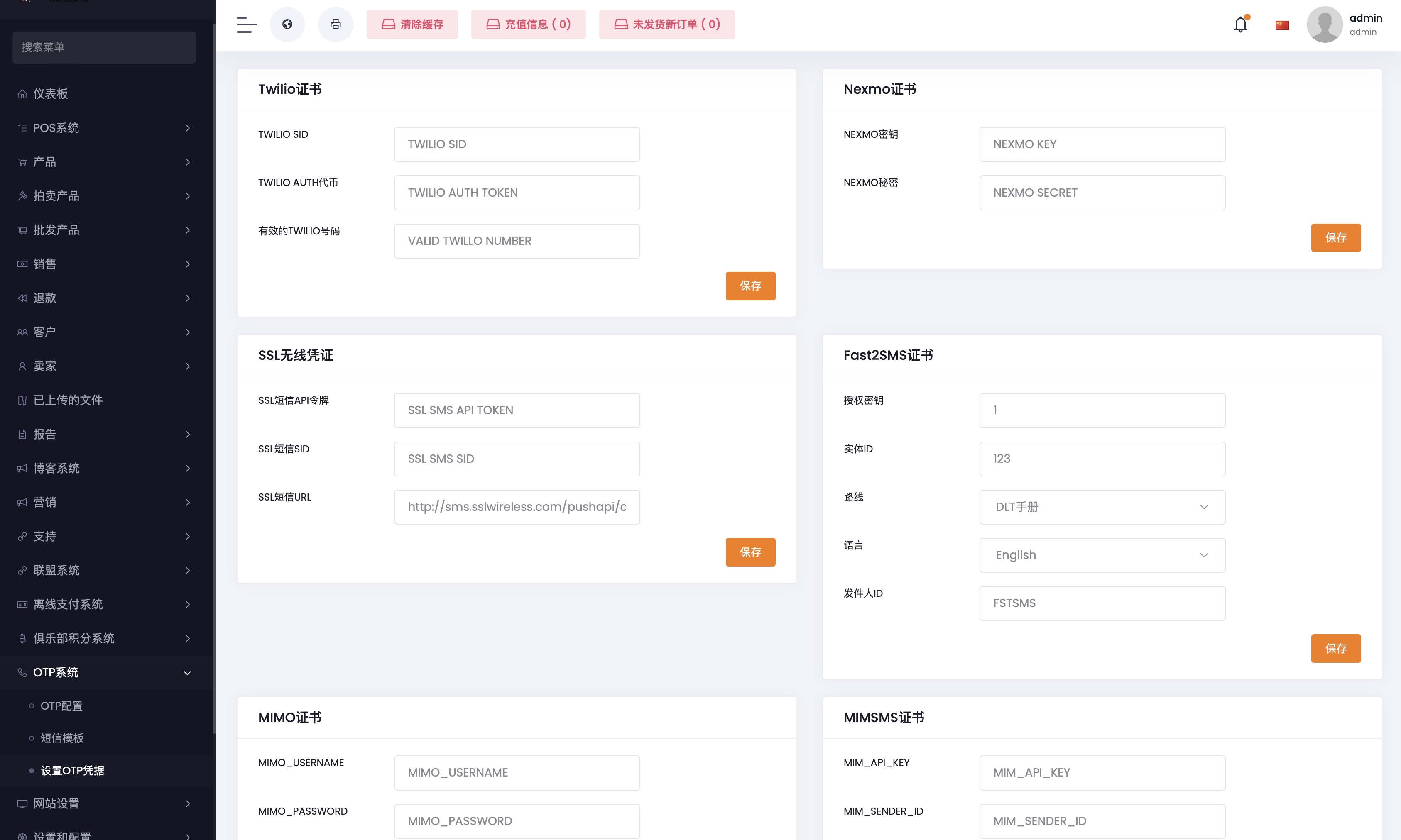
Task: Open the admin user avatar
Action: coord(1324,24)
